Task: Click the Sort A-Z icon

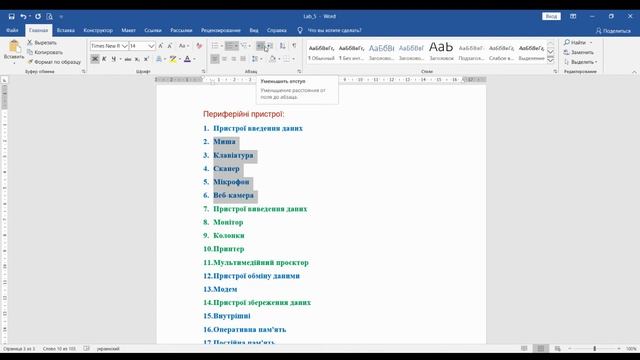Action: [x=282, y=46]
